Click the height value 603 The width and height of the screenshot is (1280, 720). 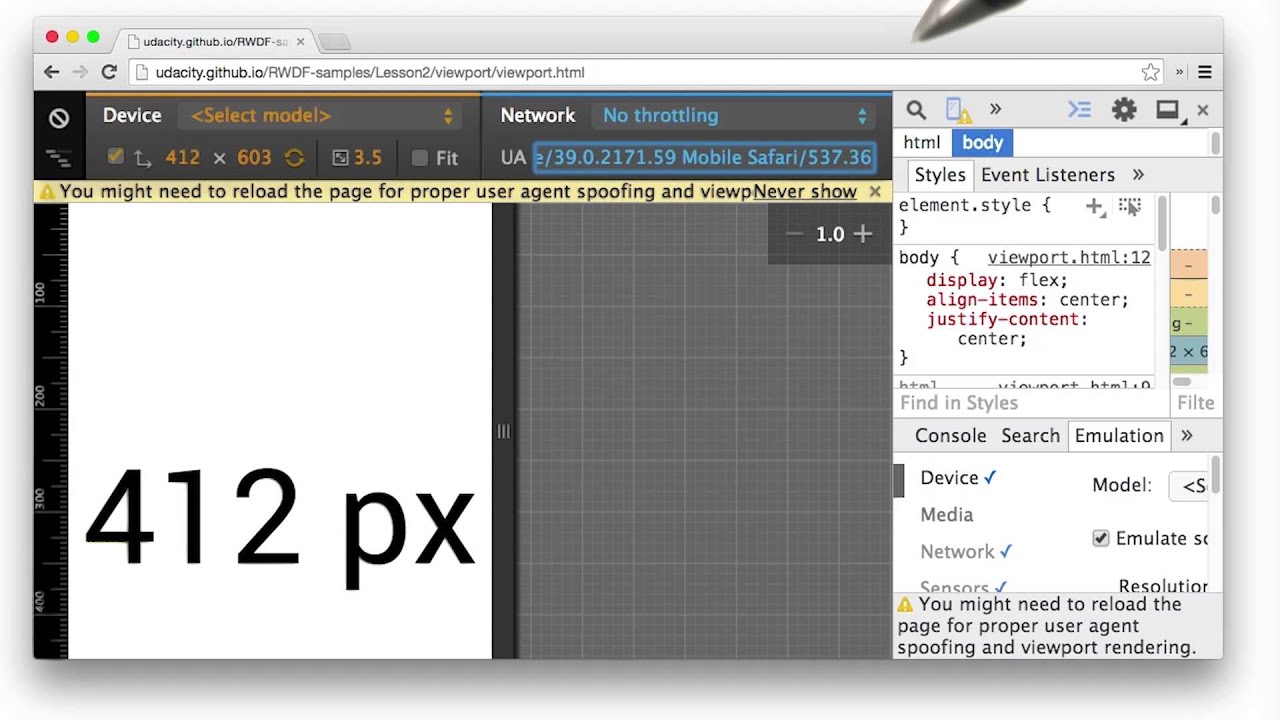click(254, 158)
